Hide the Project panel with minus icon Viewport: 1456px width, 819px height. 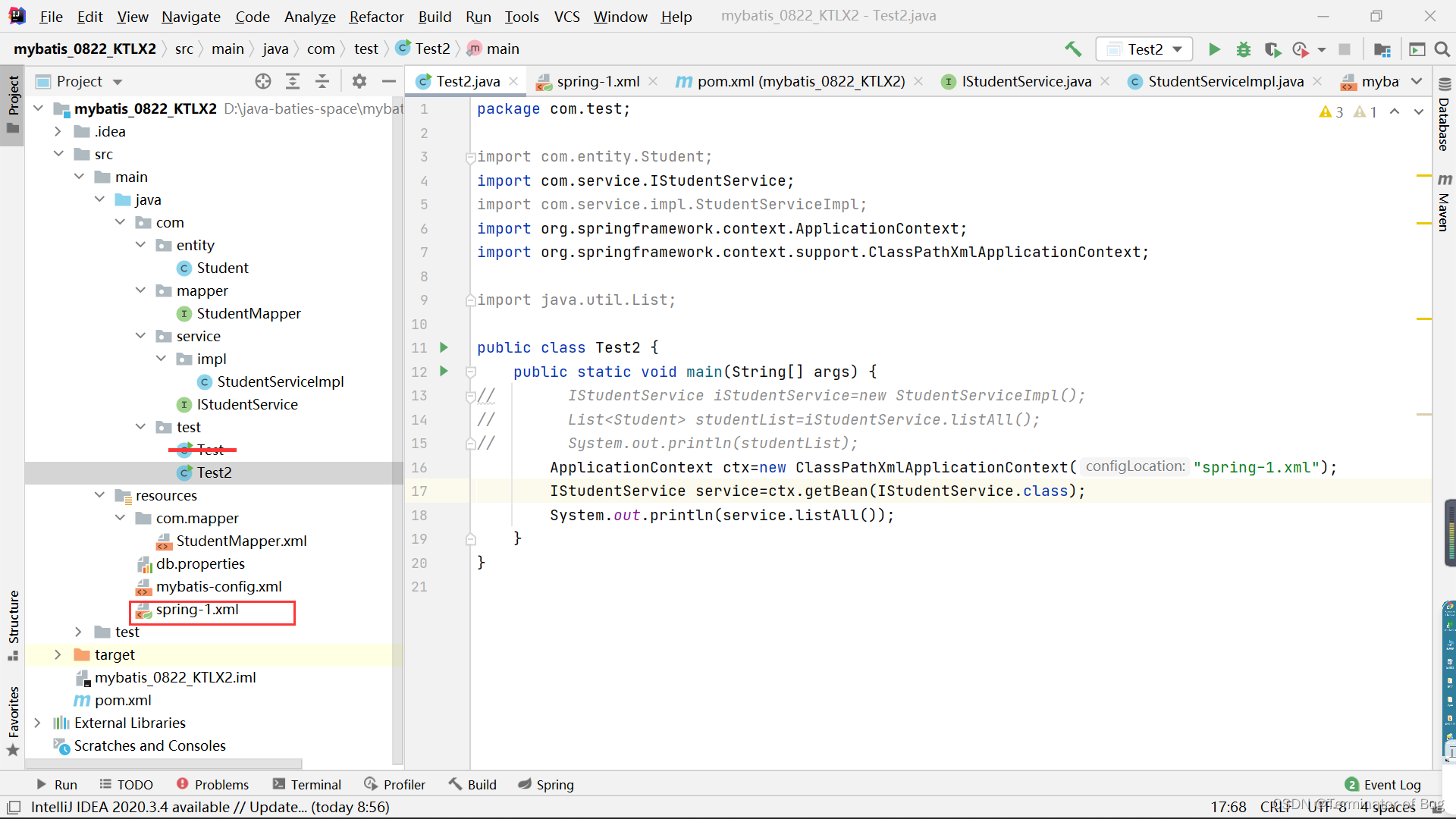point(389,81)
